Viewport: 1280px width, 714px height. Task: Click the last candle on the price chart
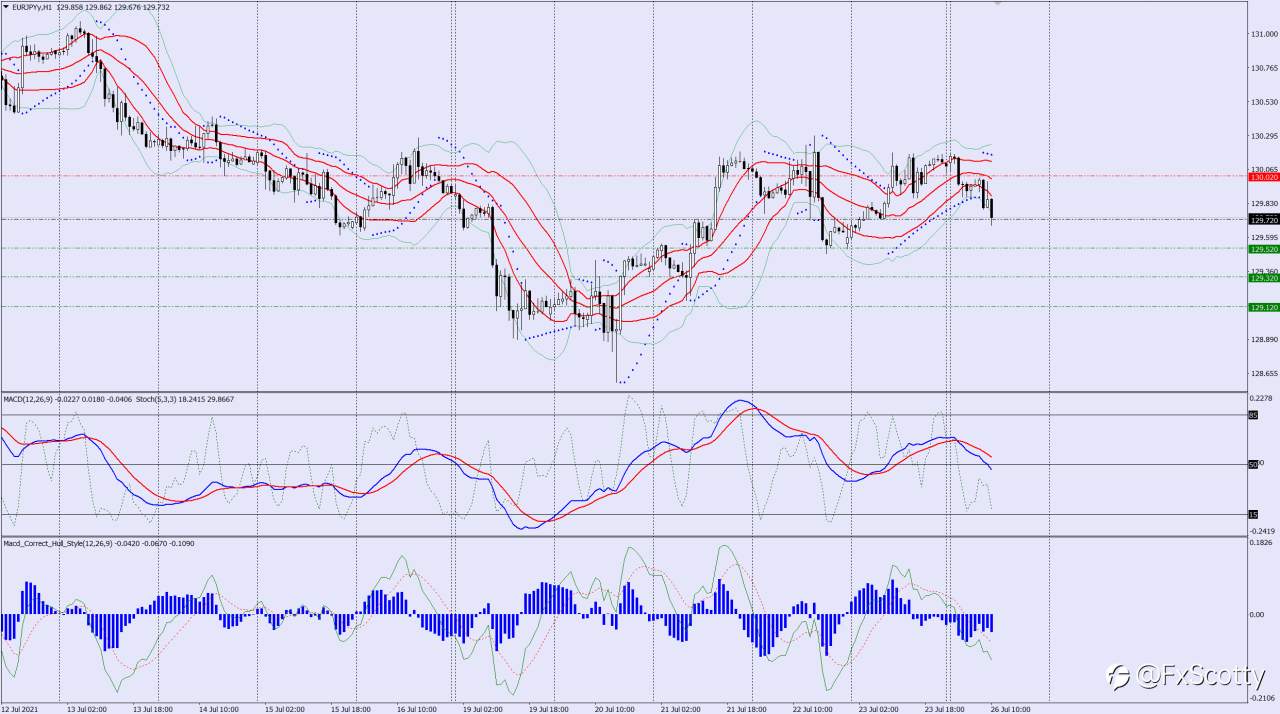click(x=992, y=209)
